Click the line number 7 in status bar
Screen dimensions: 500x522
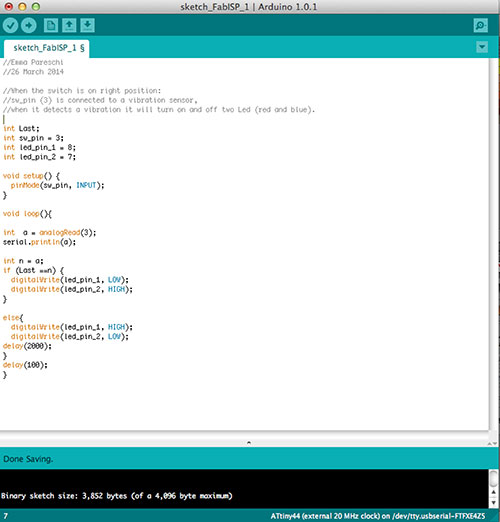pyautogui.click(x=6, y=516)
